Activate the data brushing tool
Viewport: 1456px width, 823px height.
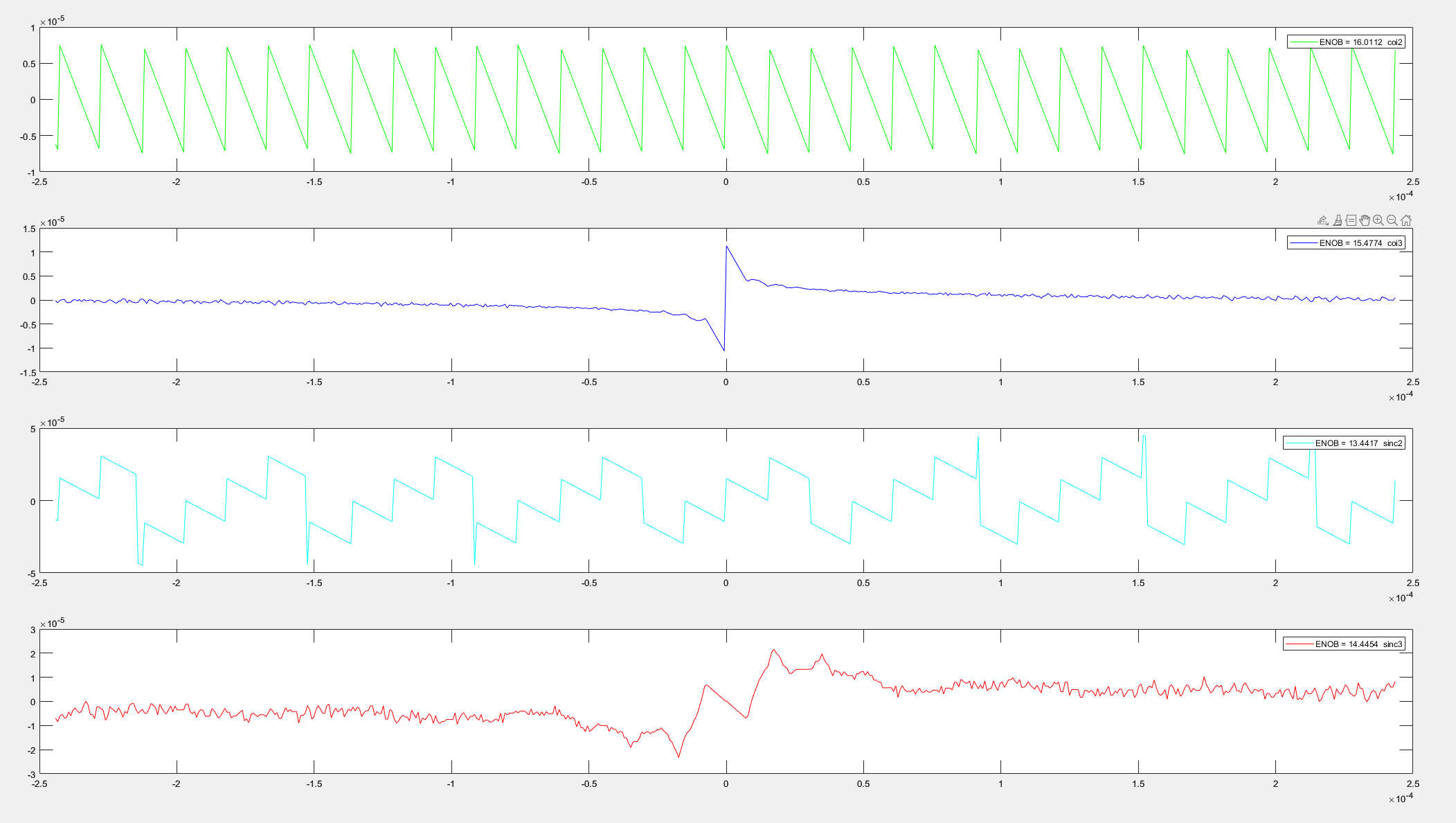click(1337, 220)
